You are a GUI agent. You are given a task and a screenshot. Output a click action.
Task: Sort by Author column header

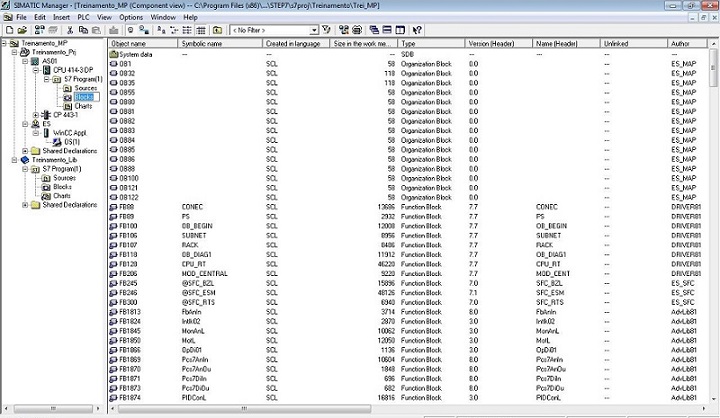pyautogui.click(x=687, y=44)
